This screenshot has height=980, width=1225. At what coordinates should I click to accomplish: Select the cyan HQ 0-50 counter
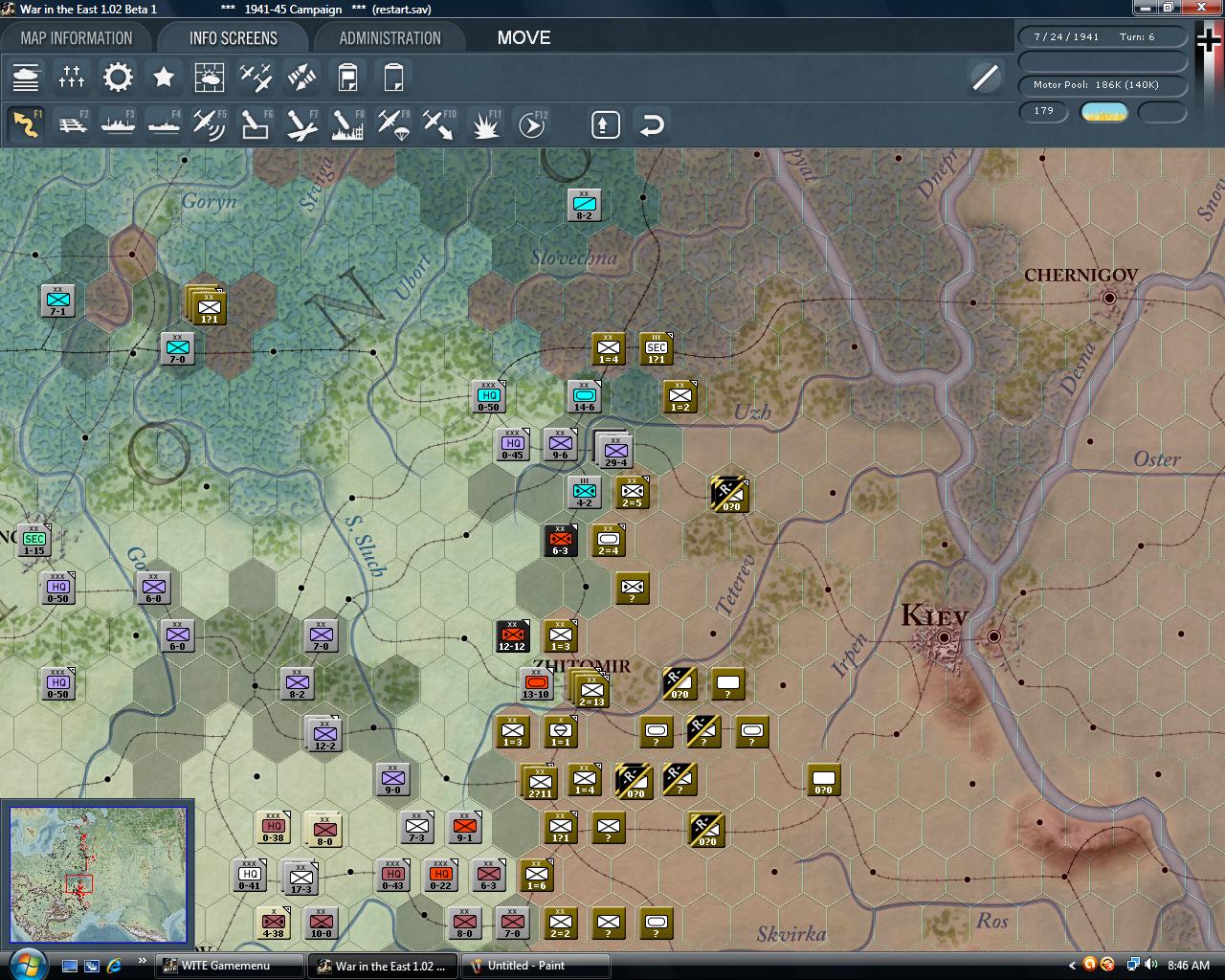click(488, 396)
